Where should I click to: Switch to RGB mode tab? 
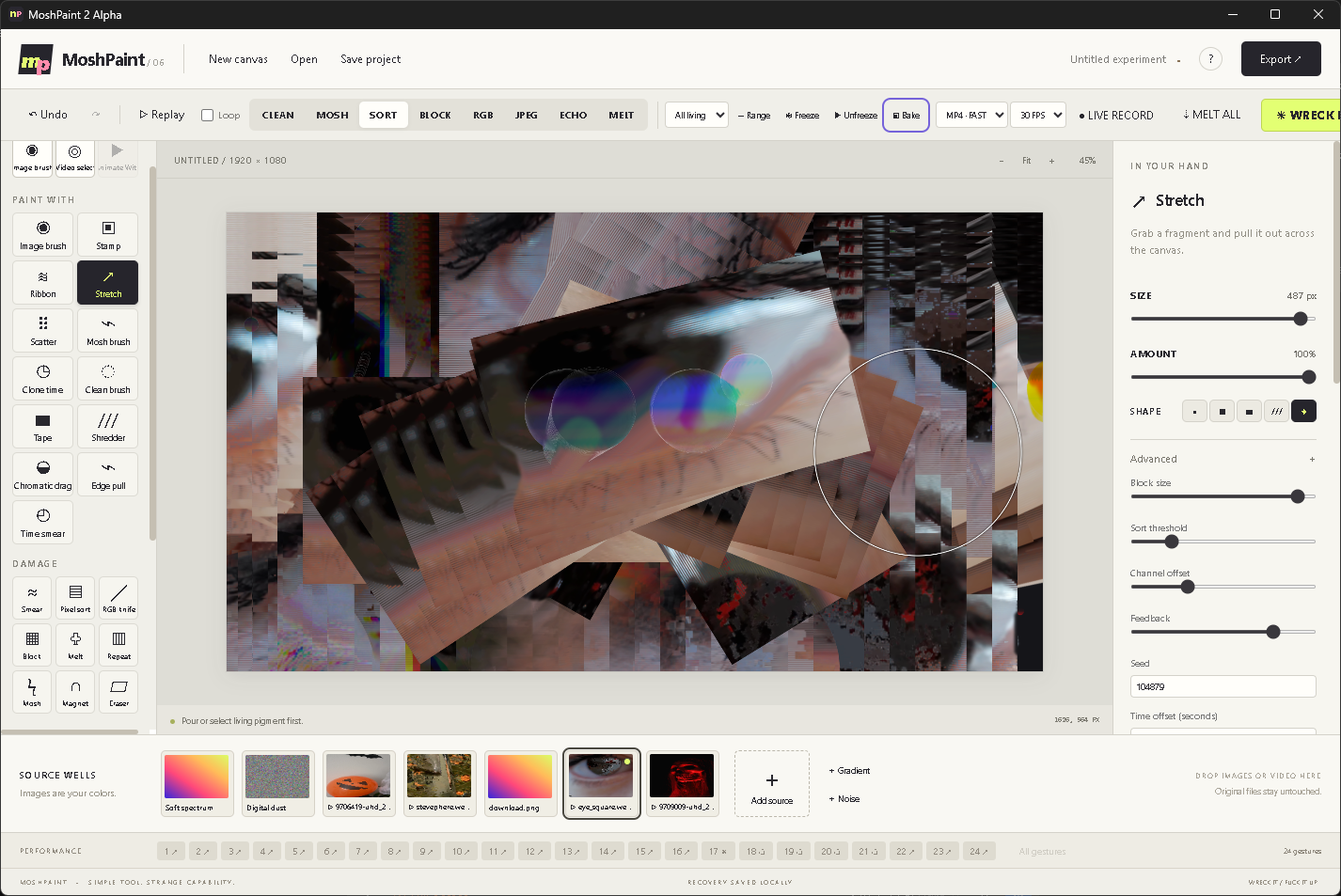tap(483, 116)
